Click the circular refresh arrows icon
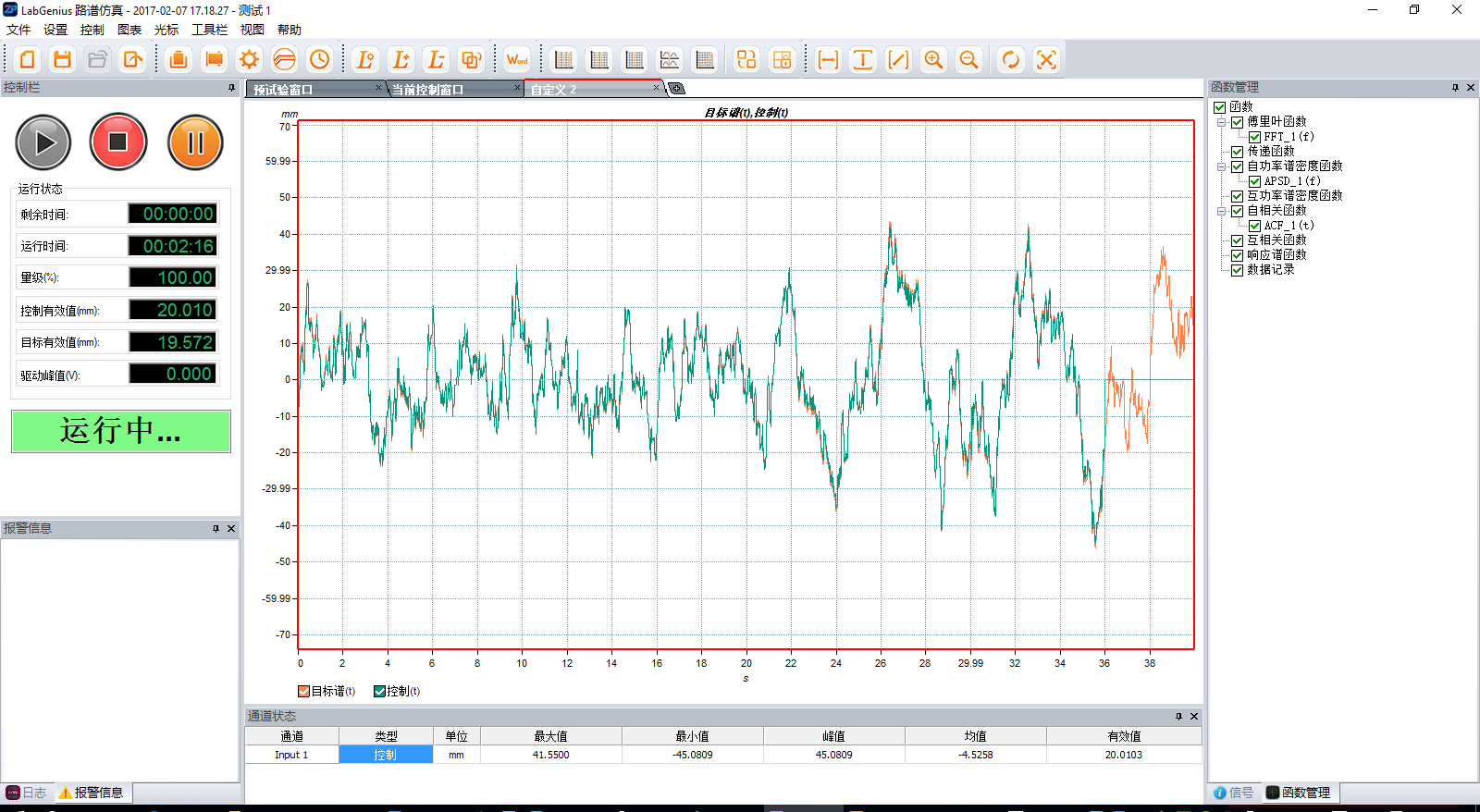The width and height of the screenshot is (1480, 812). 1011,60
